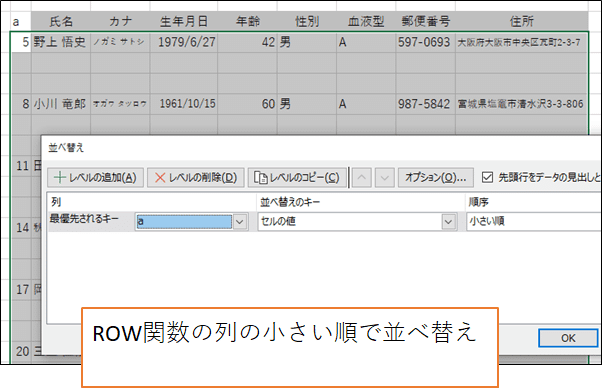
Task: Select the 郵便番号 header cell
Action: tap(425, 21)
